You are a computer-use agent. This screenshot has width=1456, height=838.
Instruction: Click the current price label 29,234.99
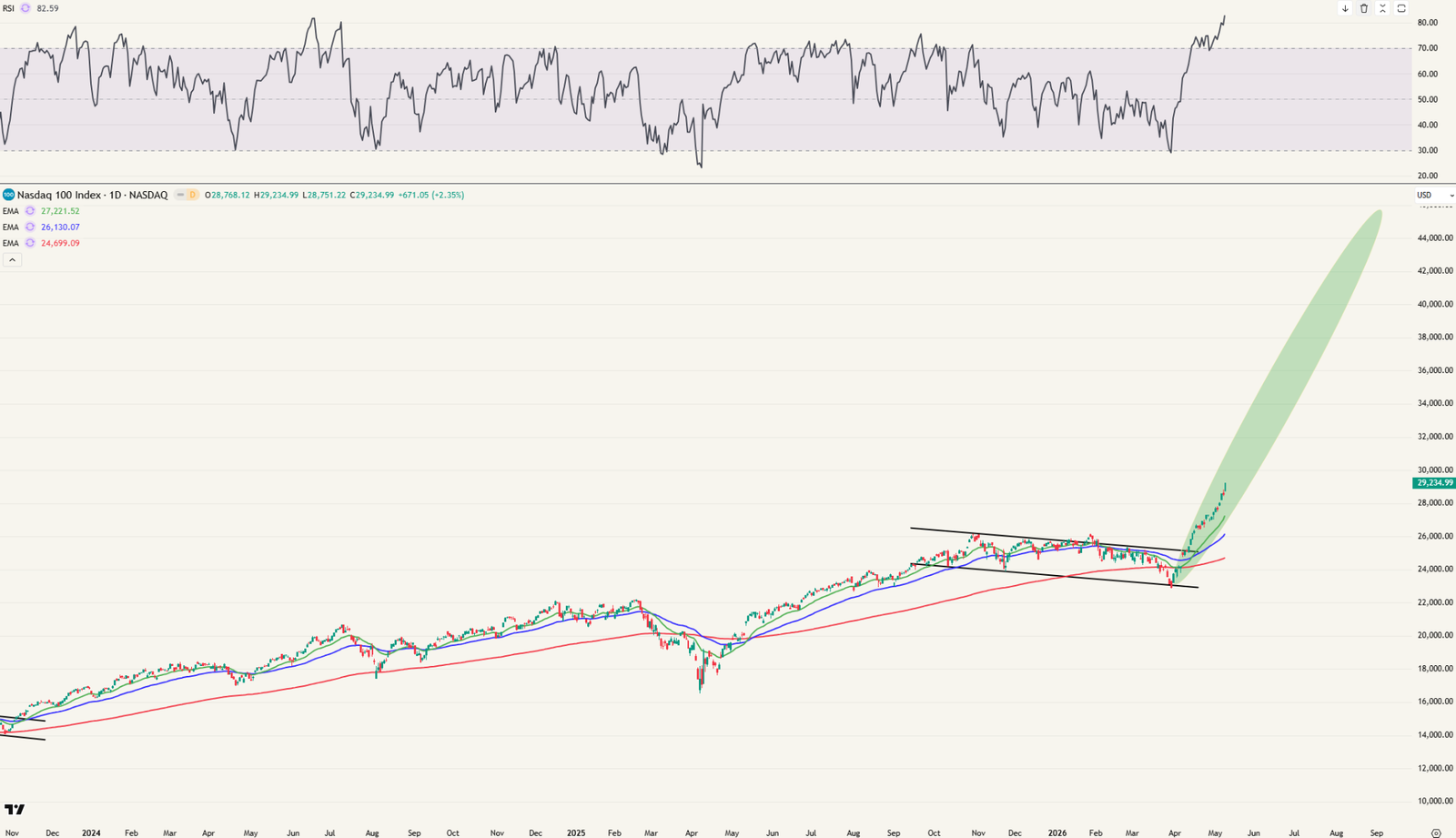[1434, 483]
